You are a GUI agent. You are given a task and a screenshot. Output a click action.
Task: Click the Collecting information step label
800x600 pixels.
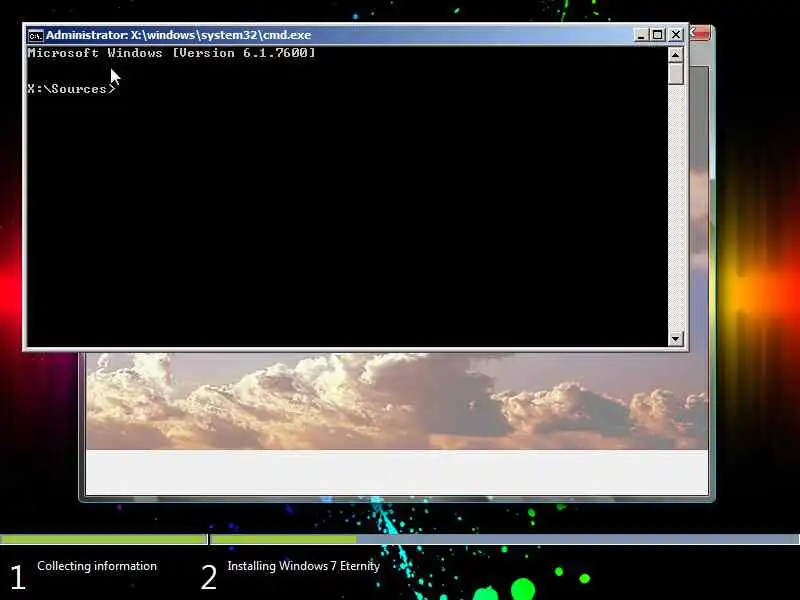pos(97,566)
